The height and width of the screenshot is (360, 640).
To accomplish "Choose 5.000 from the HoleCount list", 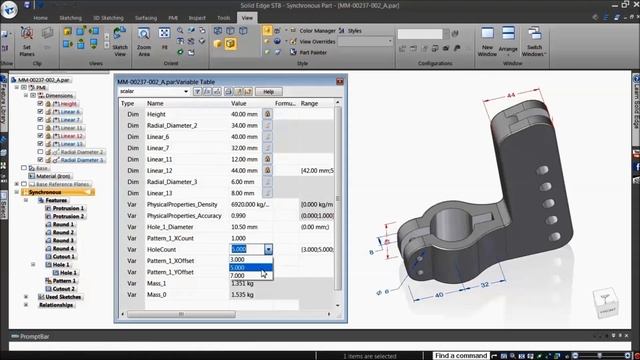I will coord(251,268).
